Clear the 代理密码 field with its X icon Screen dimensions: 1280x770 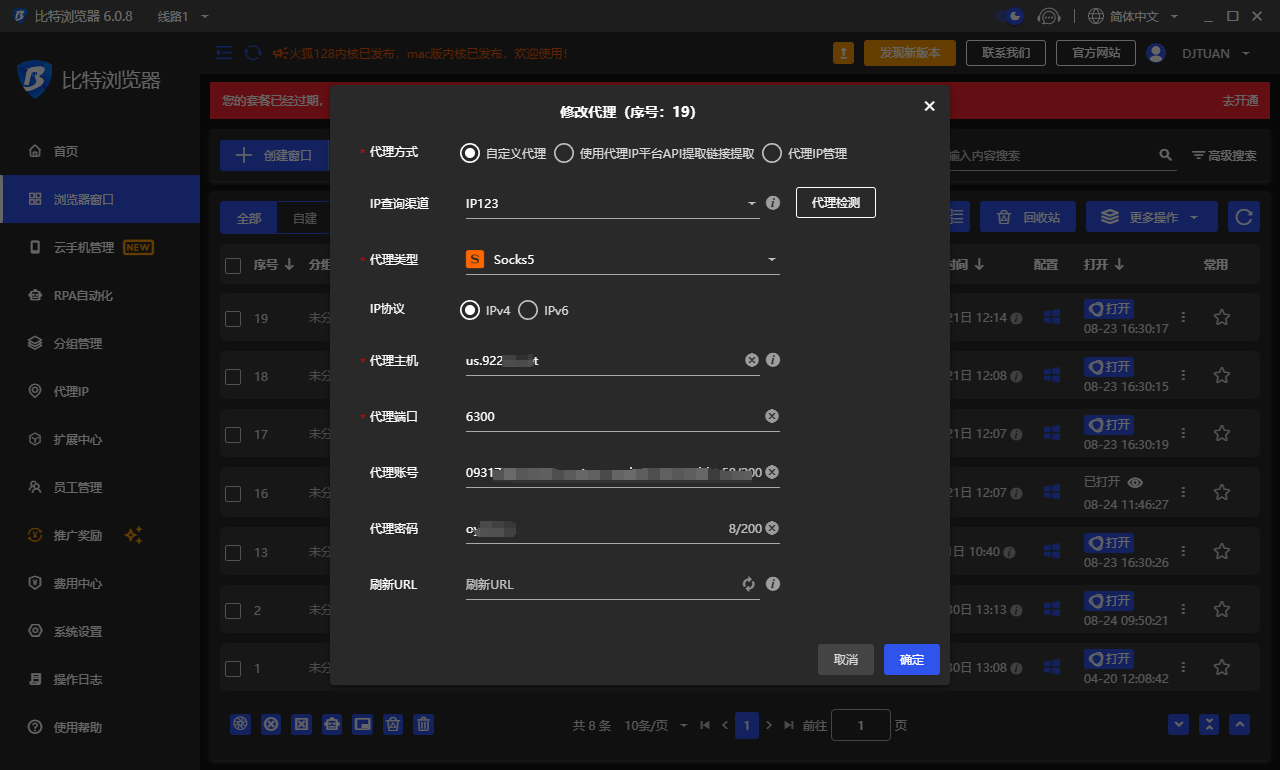click(772, 528)
